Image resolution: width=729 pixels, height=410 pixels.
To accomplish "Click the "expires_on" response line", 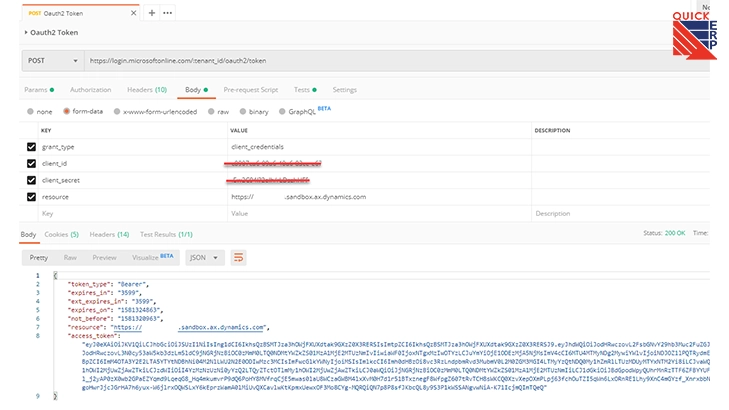I will coord(115,310).
